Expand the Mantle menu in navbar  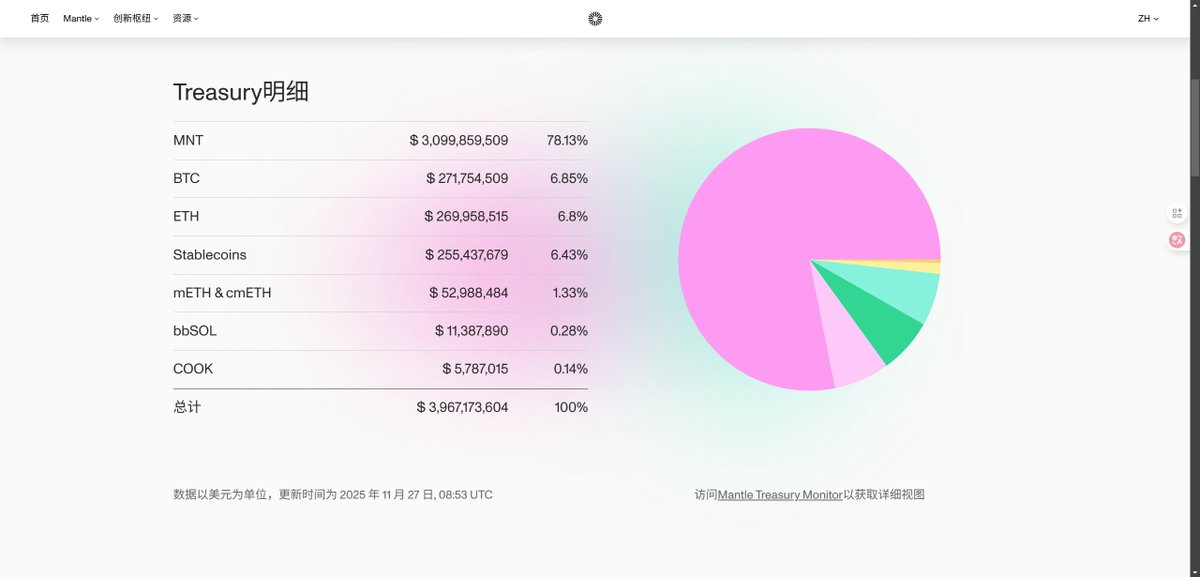coord(81,18)
